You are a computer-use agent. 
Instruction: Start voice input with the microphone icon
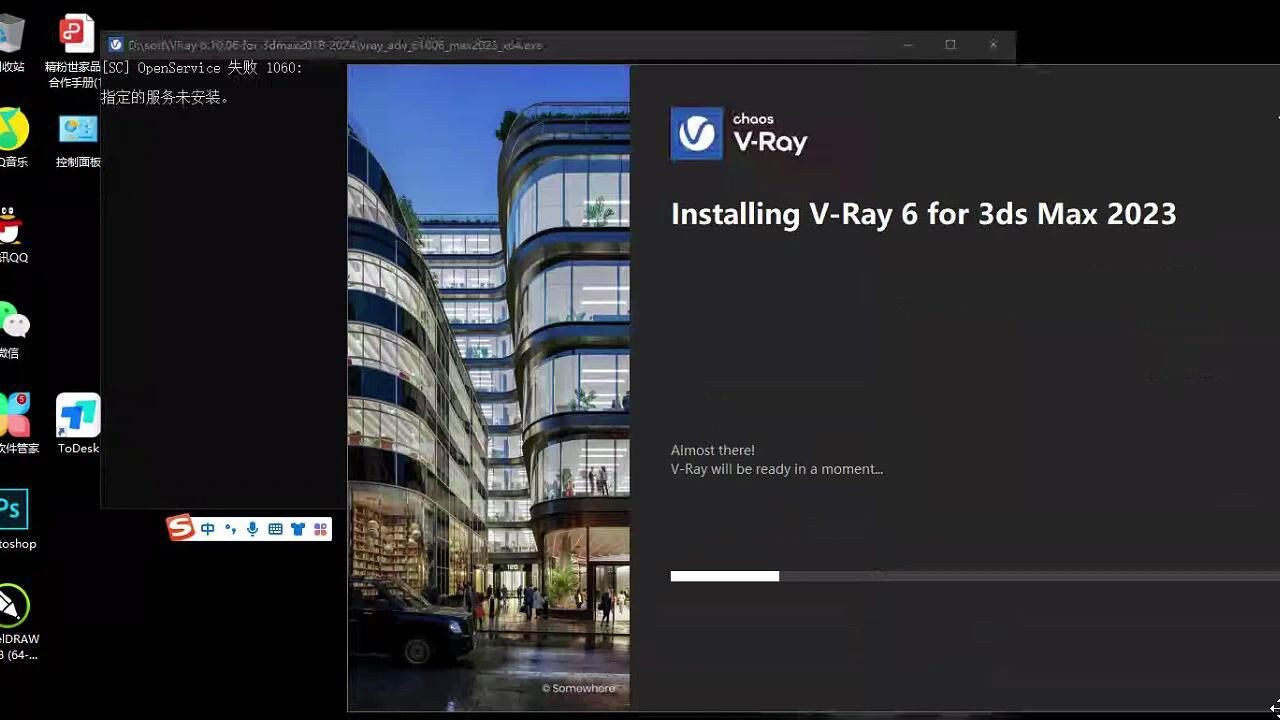pyautogui.click(x=253, y=529)
